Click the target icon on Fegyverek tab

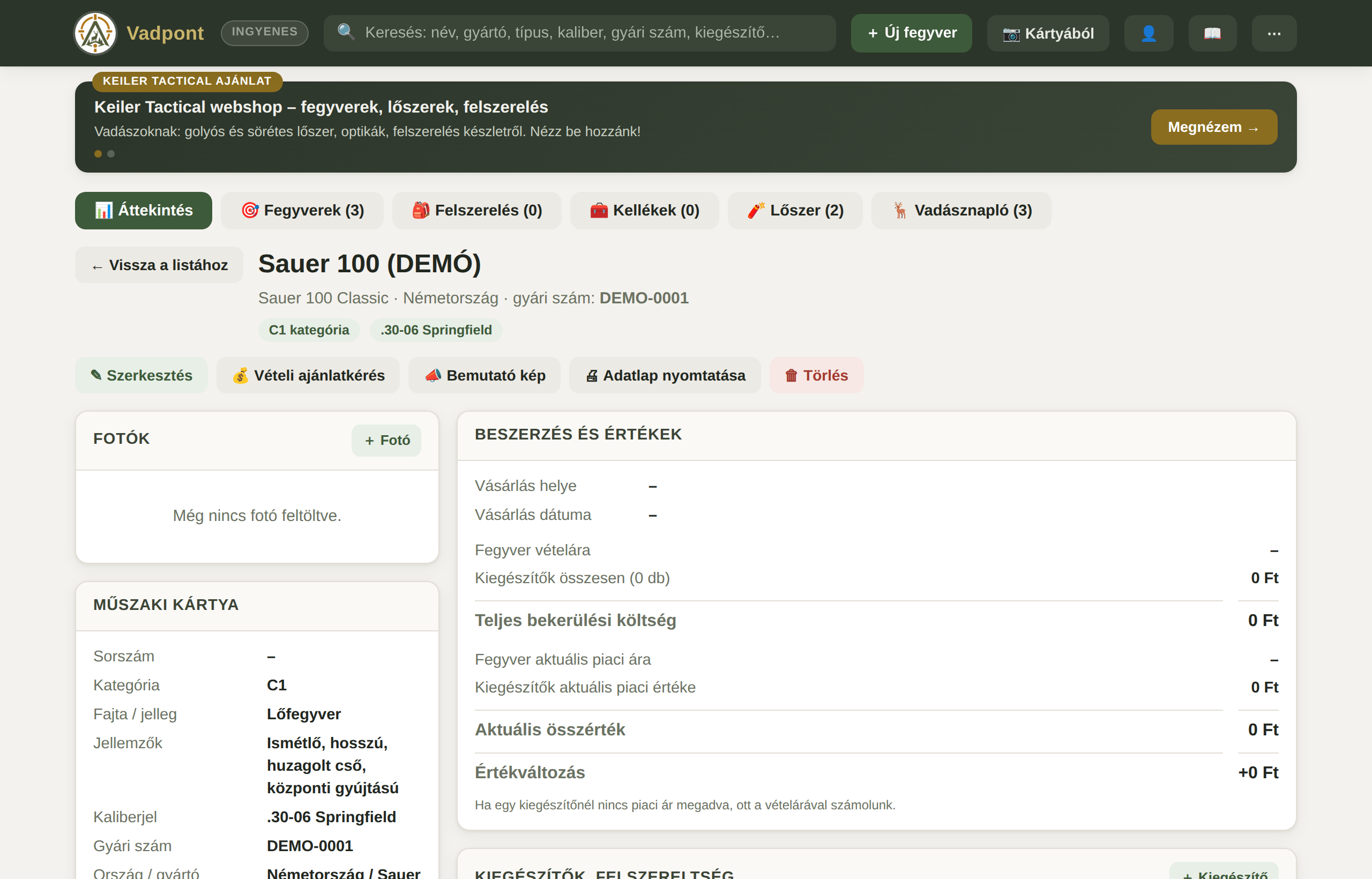click(249, 210)
